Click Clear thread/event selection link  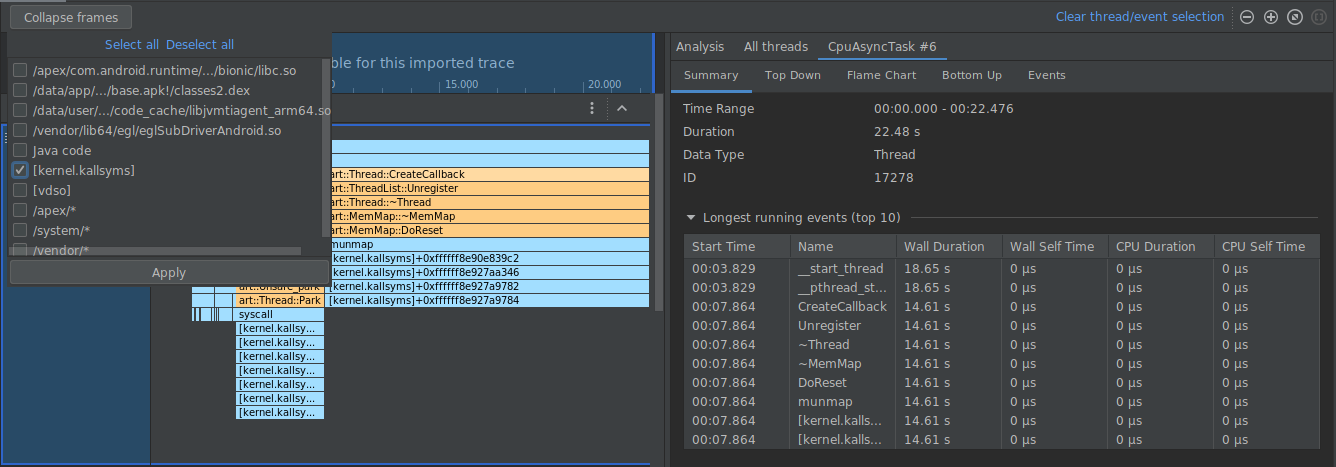[1139, 17]
